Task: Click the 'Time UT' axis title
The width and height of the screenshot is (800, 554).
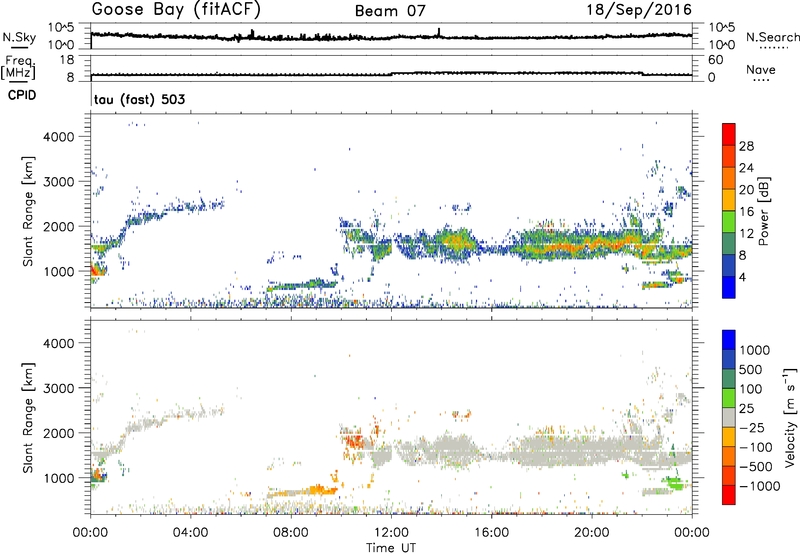Action: coord(391,548)
